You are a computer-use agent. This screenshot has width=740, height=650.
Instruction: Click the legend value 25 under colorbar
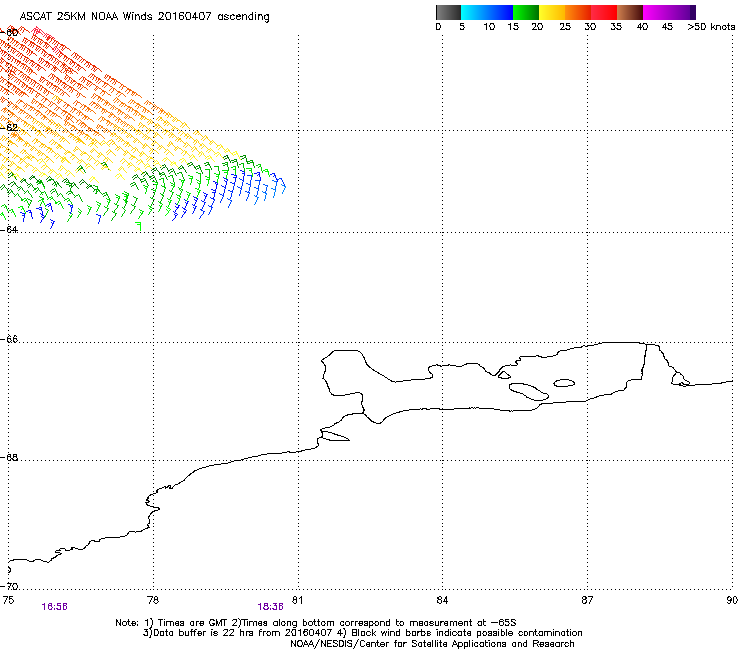pyautogui.click(x=565, y=27)
